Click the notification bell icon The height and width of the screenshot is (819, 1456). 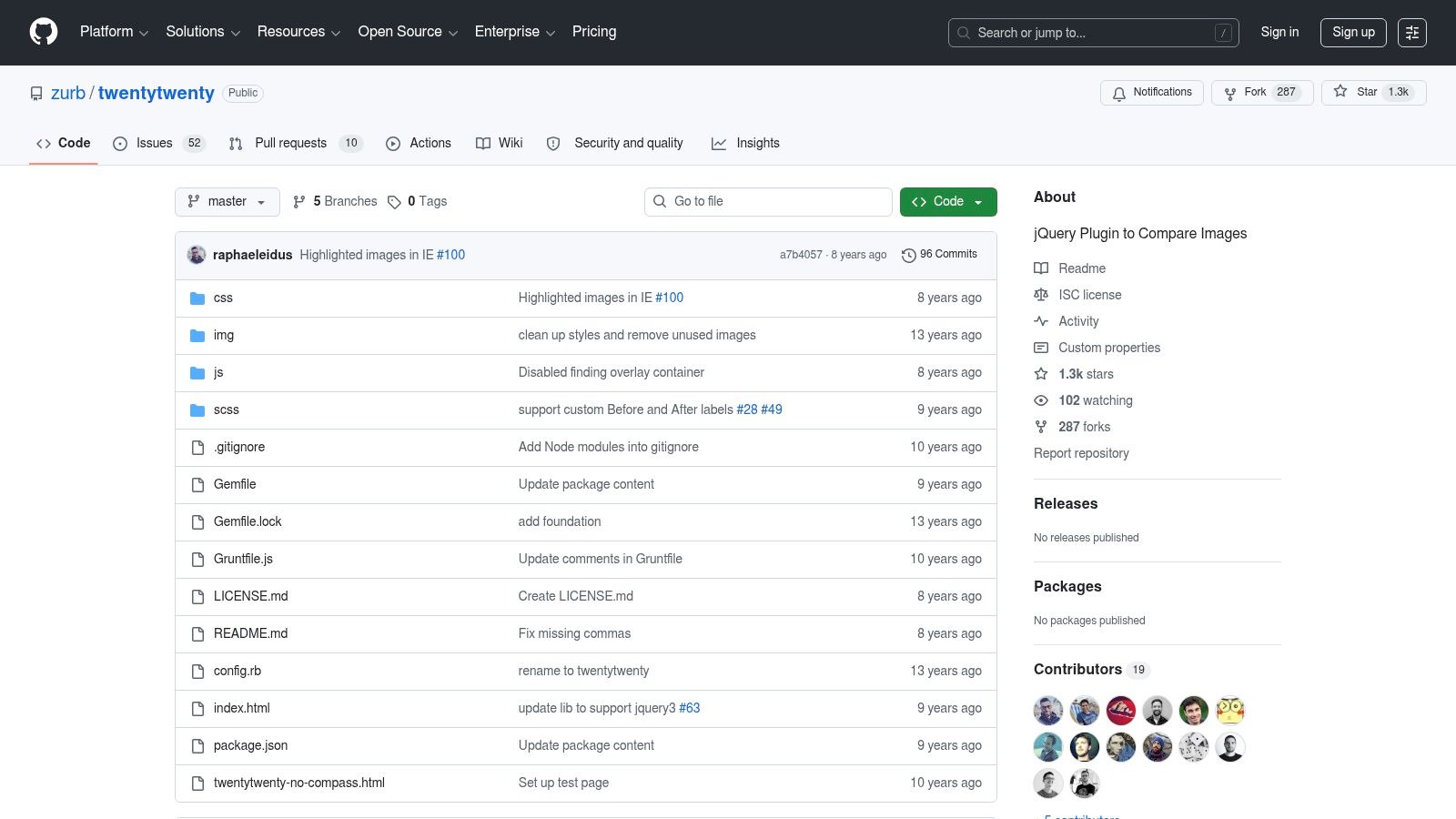pyautogui.click(x=1119, y=93)
